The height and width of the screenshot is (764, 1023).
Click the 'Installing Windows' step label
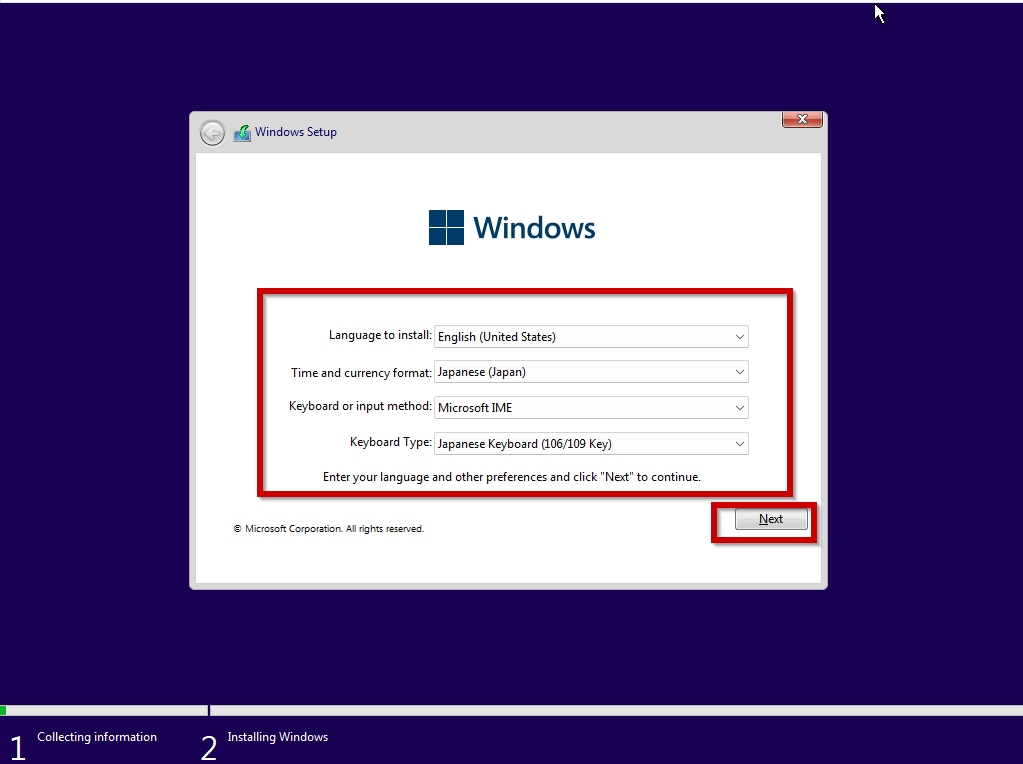(278, 737)
